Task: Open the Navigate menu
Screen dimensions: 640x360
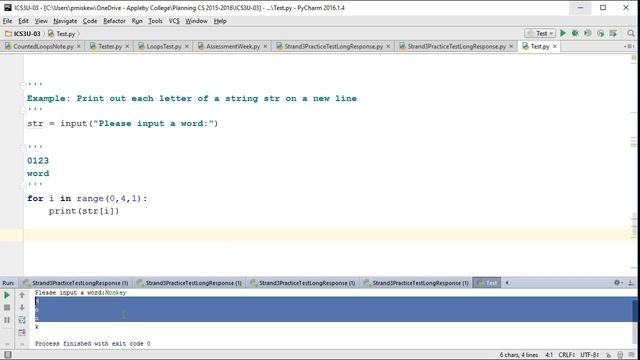Action: 65,21
